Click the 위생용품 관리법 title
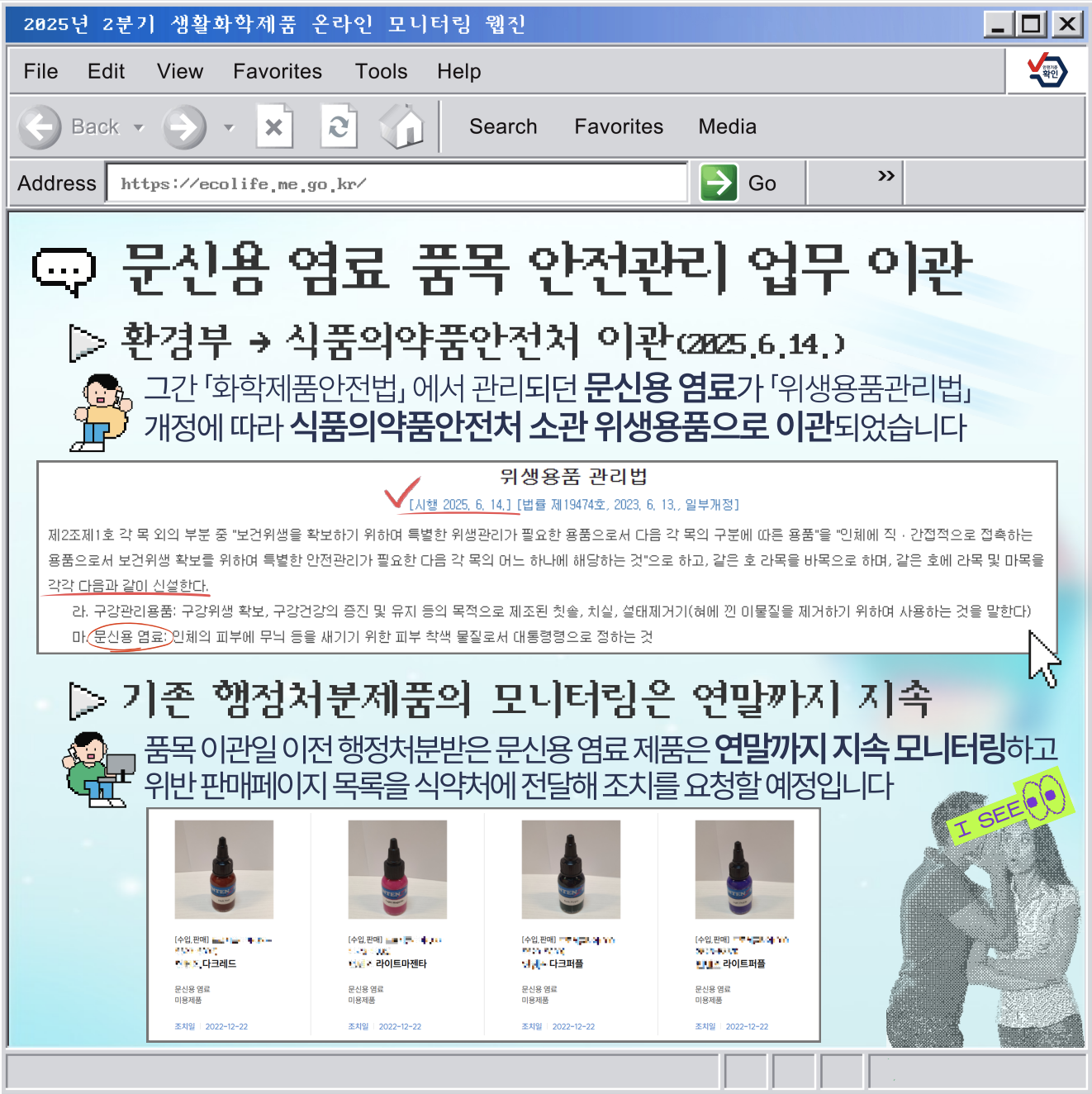Screen dimensions: 1092x1094 tap(573, 477)
